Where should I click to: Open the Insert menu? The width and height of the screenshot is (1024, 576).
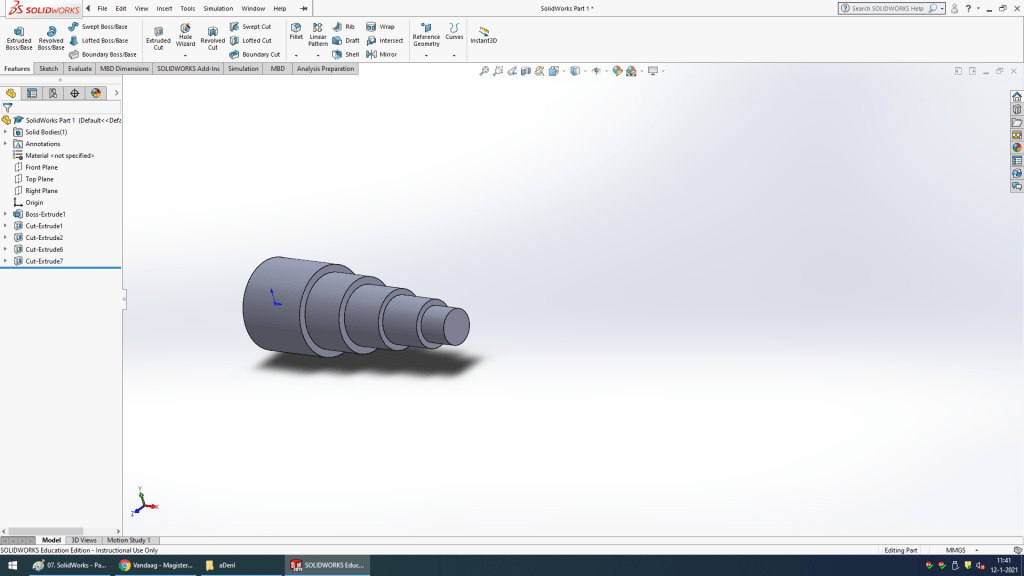coord(164,8)
